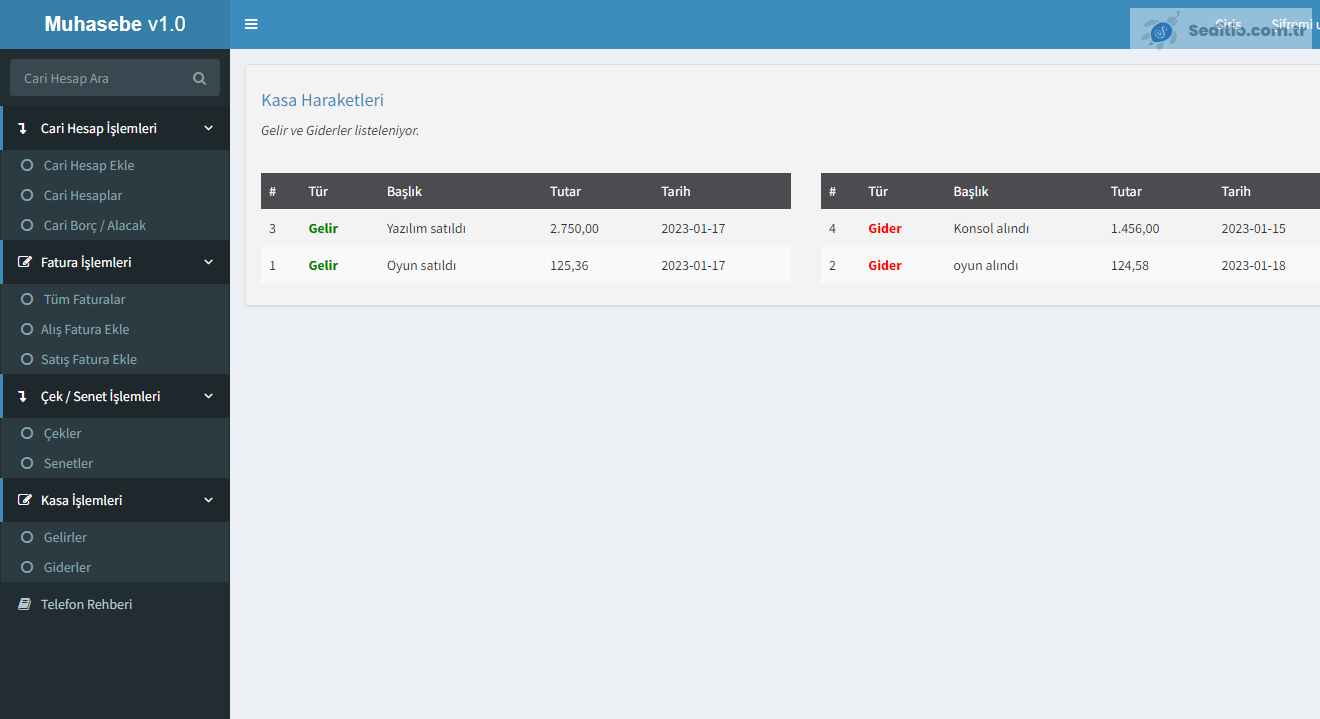
Task: Collapse Kasa İşlemleri with its chevron
Action: [208, 500]
